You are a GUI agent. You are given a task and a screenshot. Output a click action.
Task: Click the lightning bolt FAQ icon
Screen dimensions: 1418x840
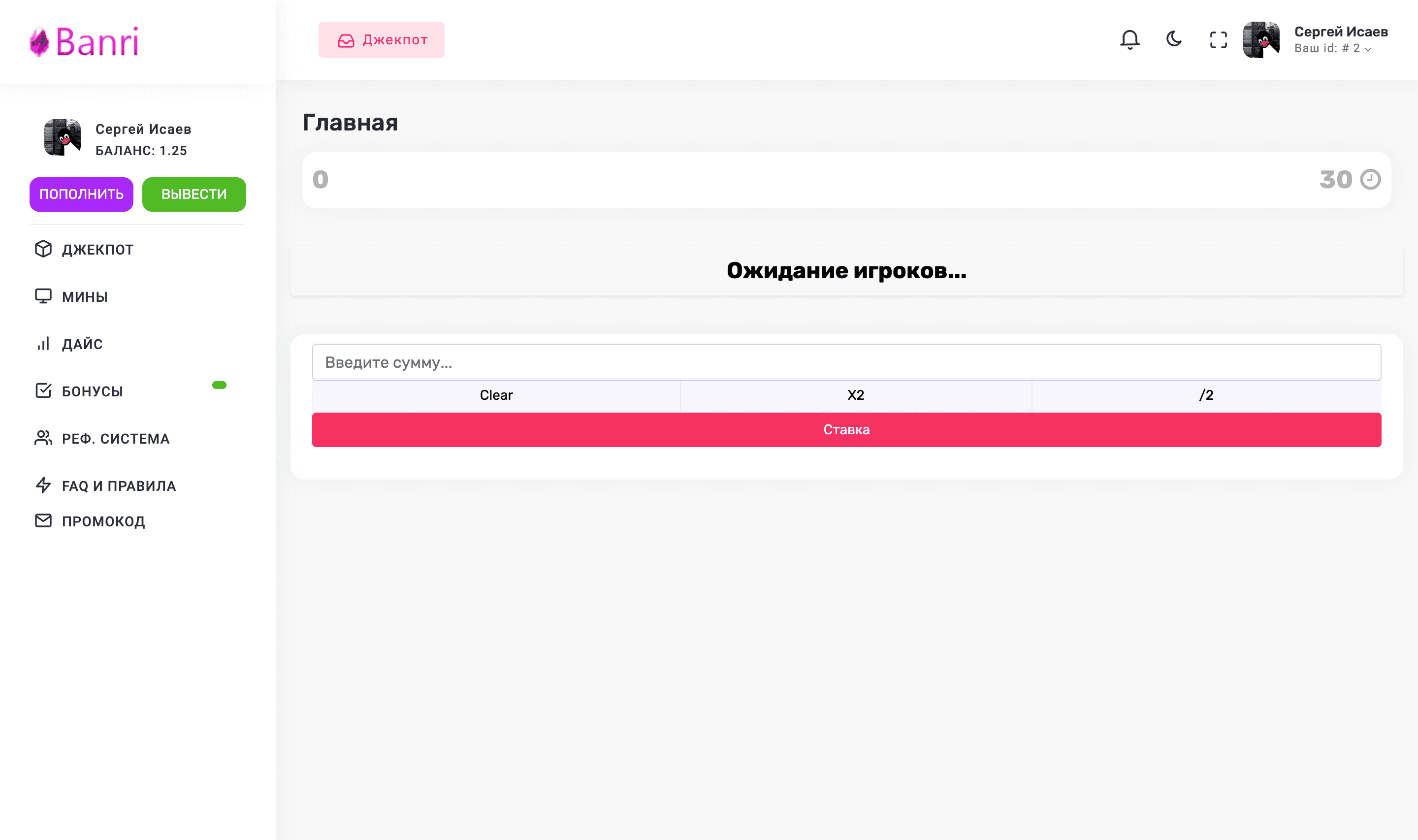(43, 485)
